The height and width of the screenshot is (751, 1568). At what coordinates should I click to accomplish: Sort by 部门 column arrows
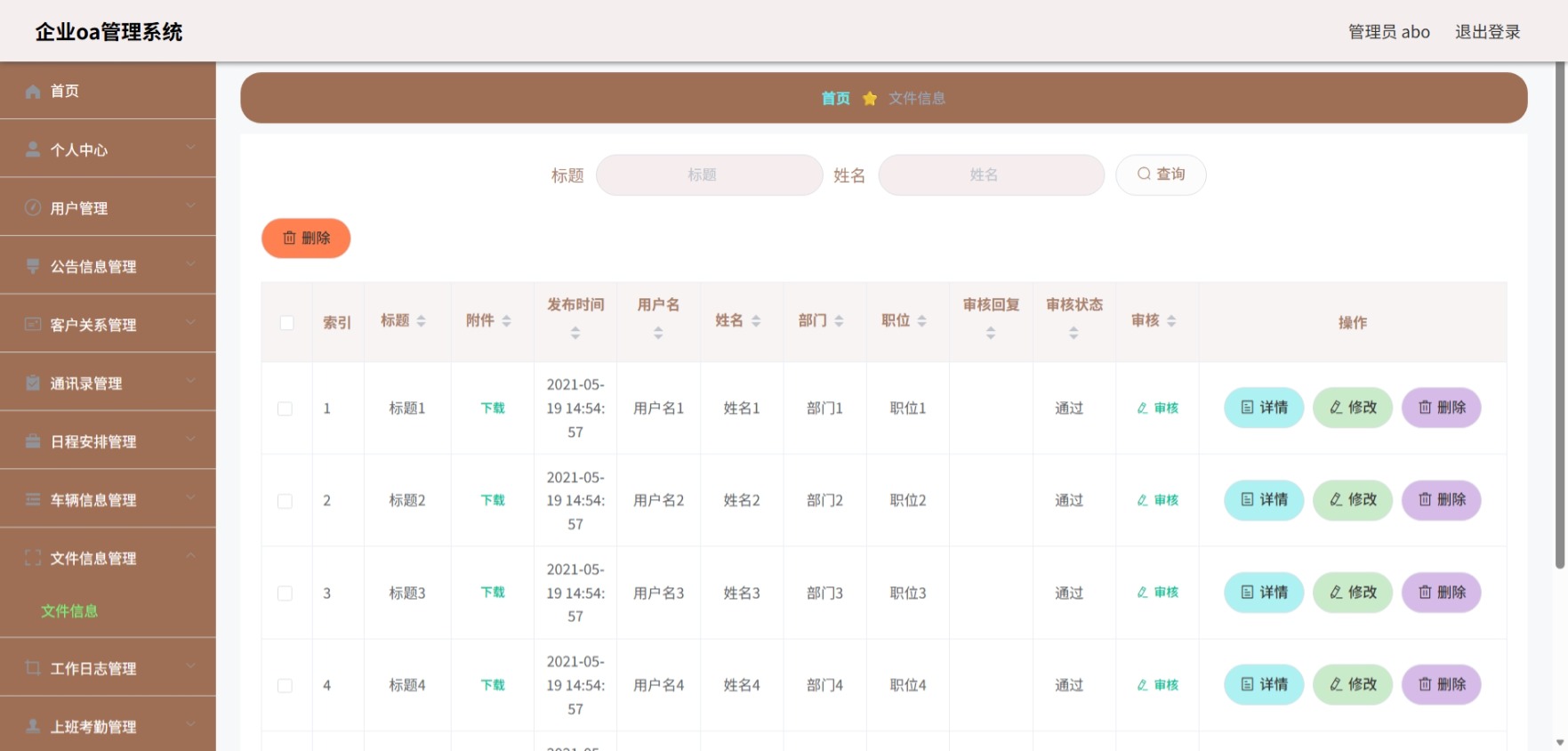tap(840, 321)
